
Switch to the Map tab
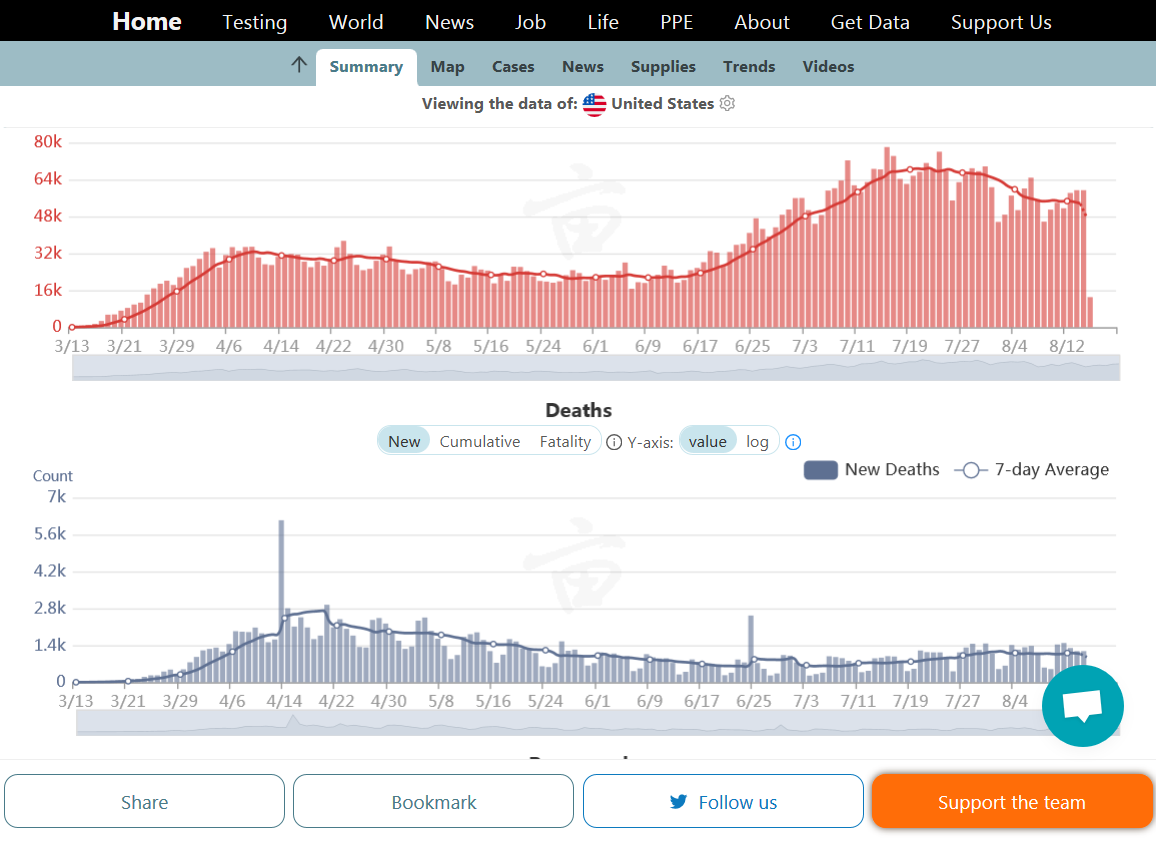point(447,67)
